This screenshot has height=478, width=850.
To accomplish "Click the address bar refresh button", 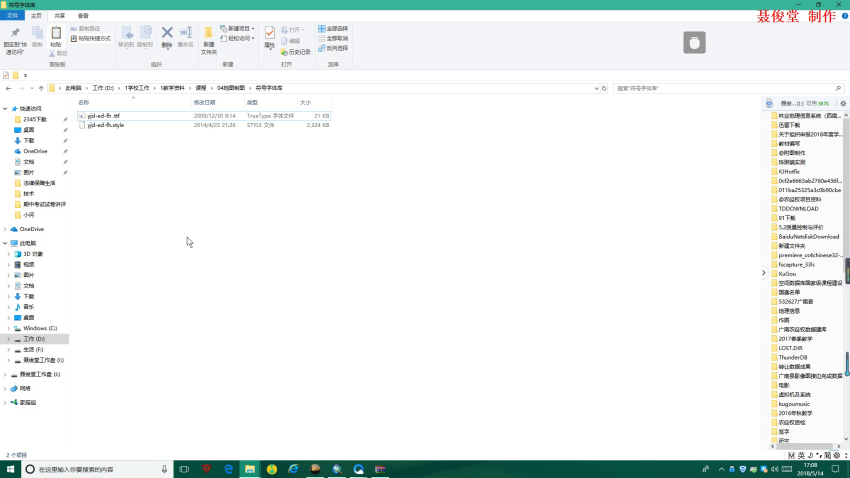I will pos(604,88).
